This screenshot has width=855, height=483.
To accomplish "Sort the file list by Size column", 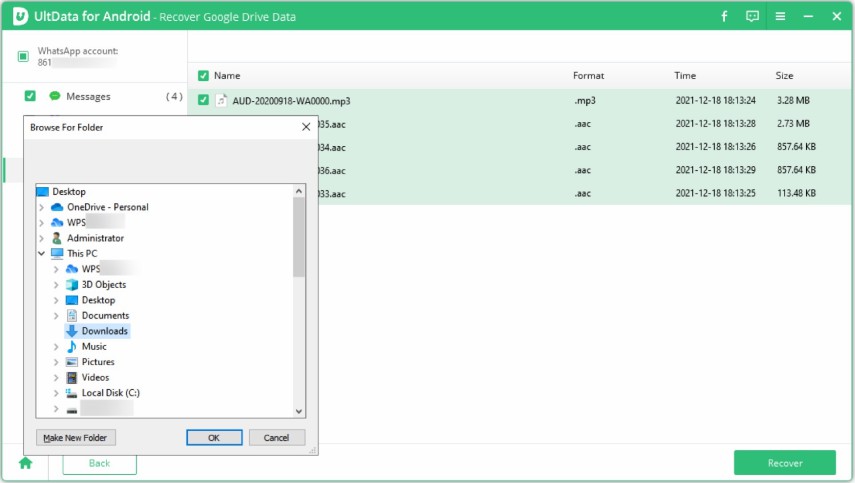I will point(784,76).
